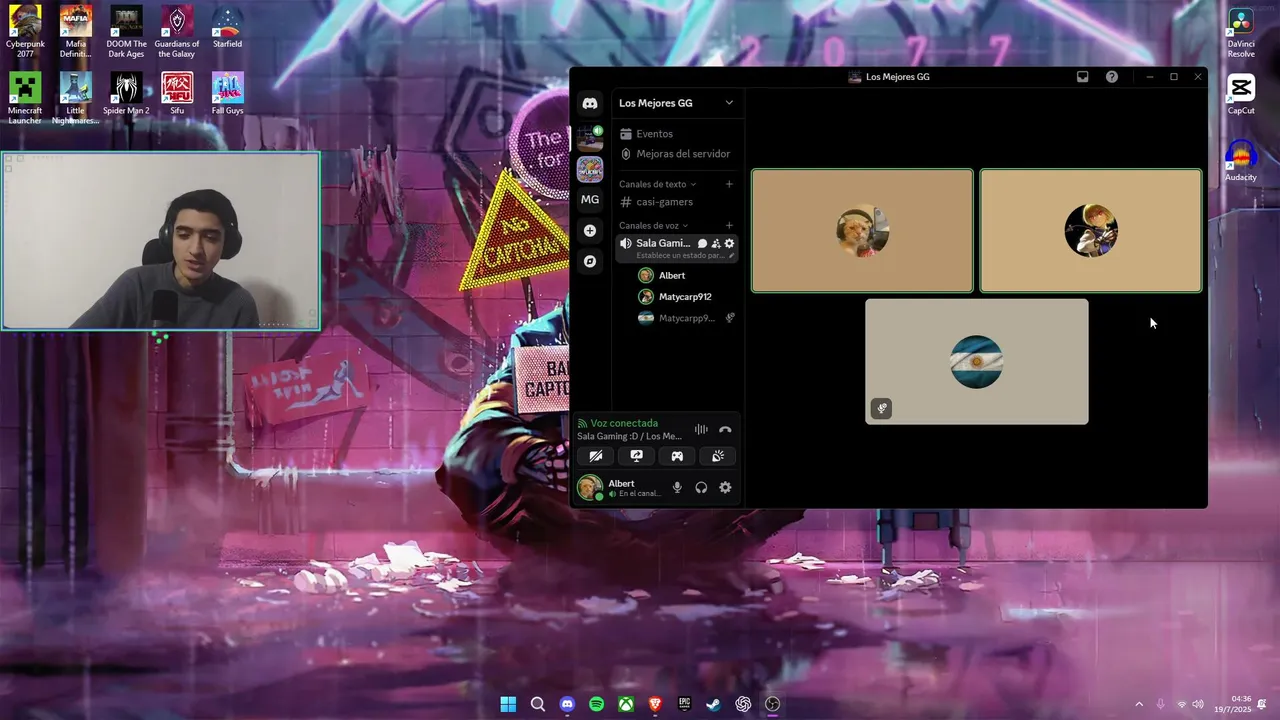This screenshot has width=1280, height=720.
Task: Create channel in Canales de texto
Action: (729, 184)
